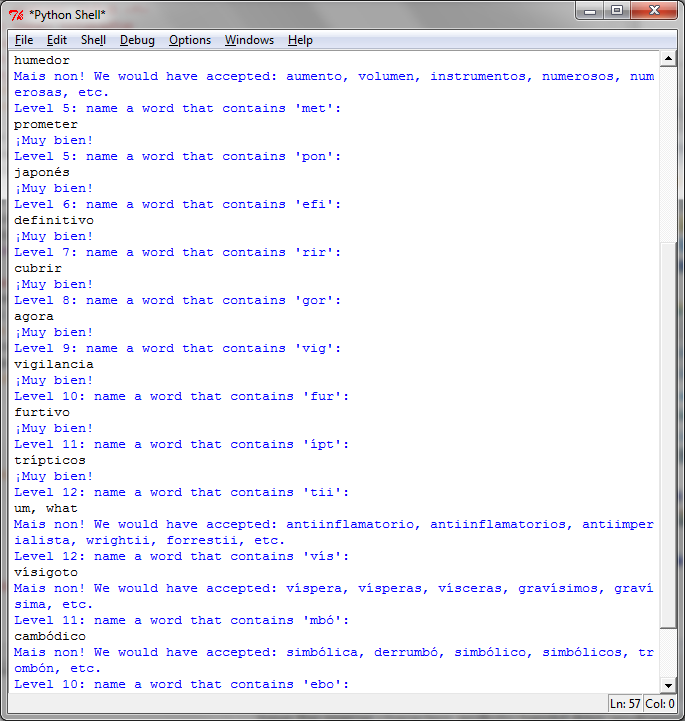Click '¡Muy bien!' below 'trípticos'
Viewport: 685px width, 721px height.
coord(54,476)
